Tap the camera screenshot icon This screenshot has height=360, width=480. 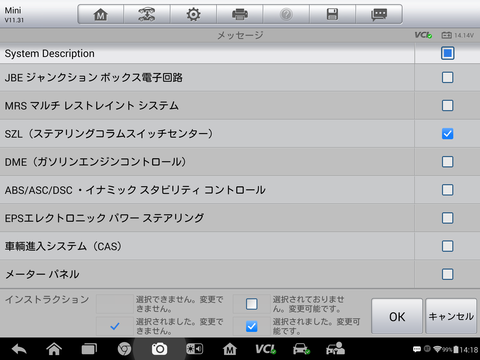coord(159,349)
